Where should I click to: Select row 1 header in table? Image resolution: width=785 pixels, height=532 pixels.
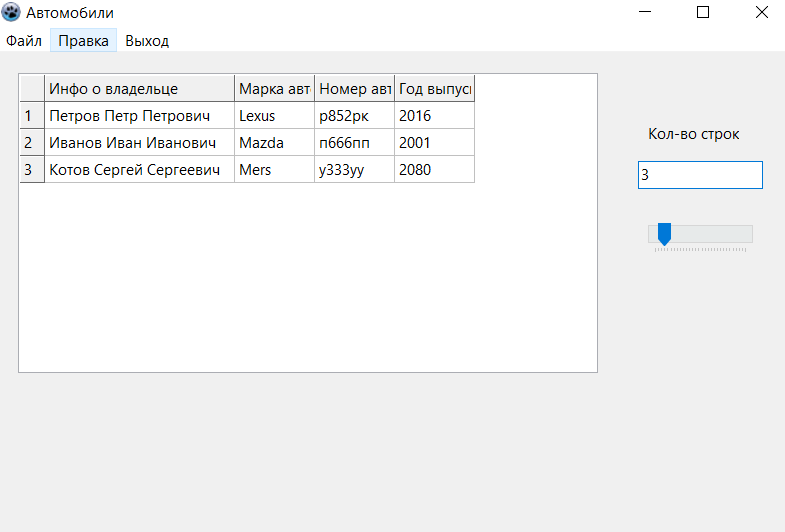32,116
